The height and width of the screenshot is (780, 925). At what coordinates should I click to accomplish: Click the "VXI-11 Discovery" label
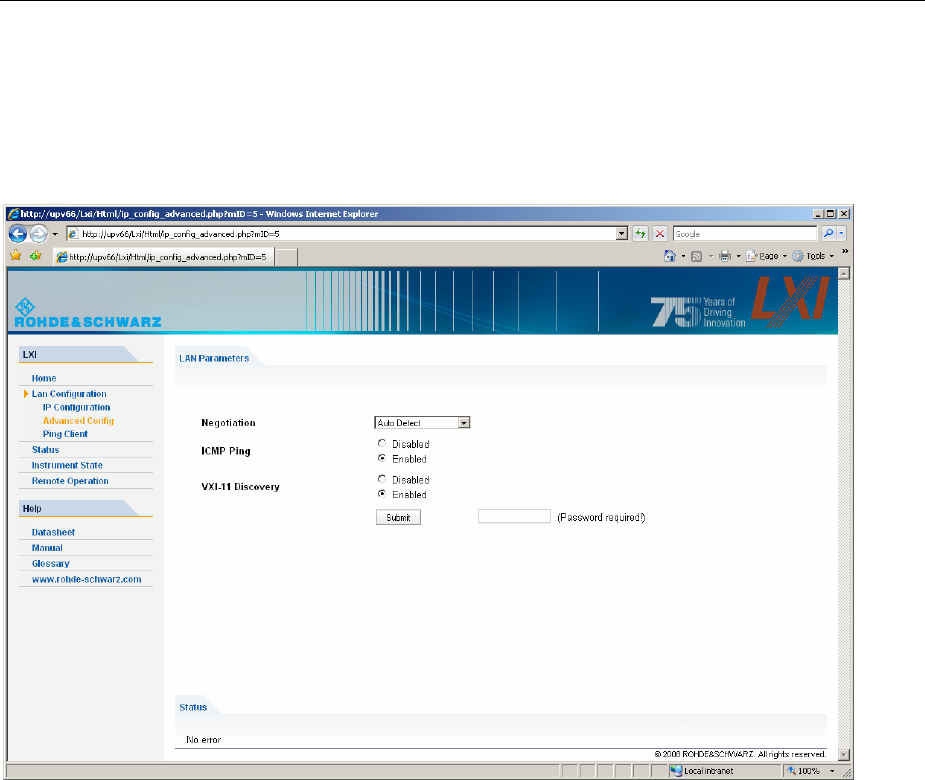240,487
